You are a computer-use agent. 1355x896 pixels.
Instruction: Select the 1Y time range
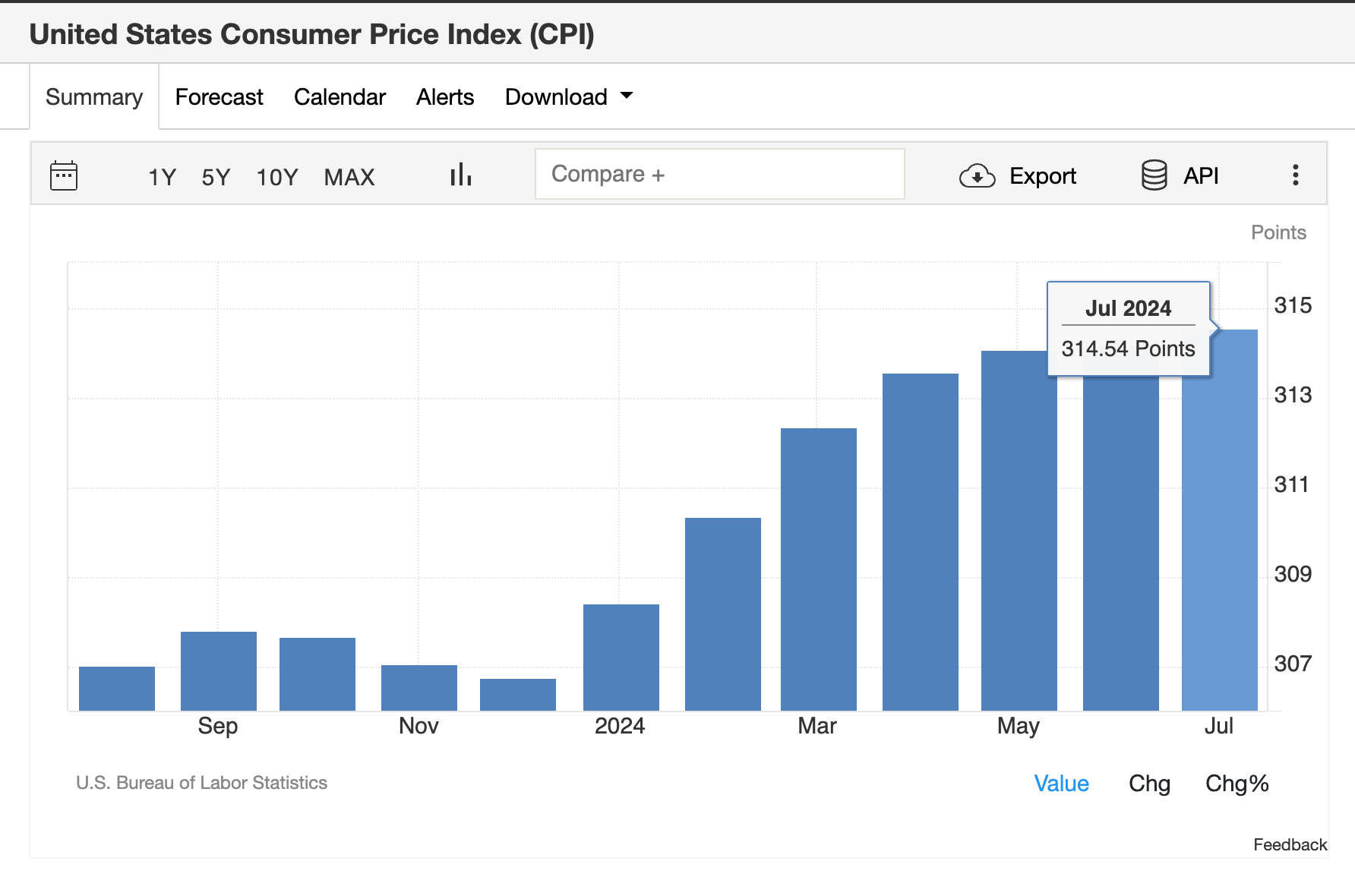tap(162, 177)
